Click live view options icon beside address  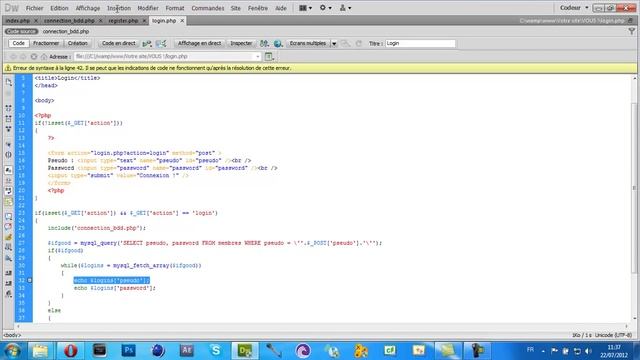269,56
